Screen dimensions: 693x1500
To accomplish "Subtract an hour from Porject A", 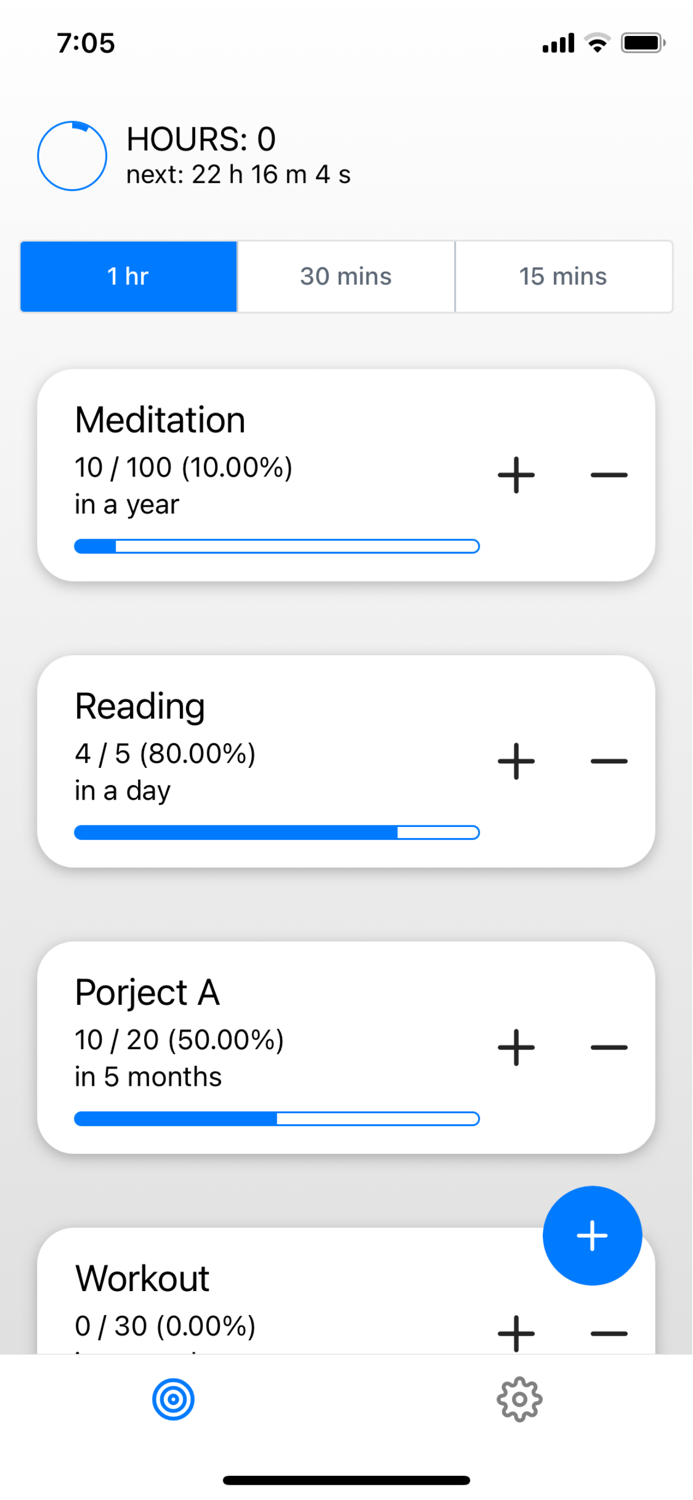I will [x=608, y=1048].
